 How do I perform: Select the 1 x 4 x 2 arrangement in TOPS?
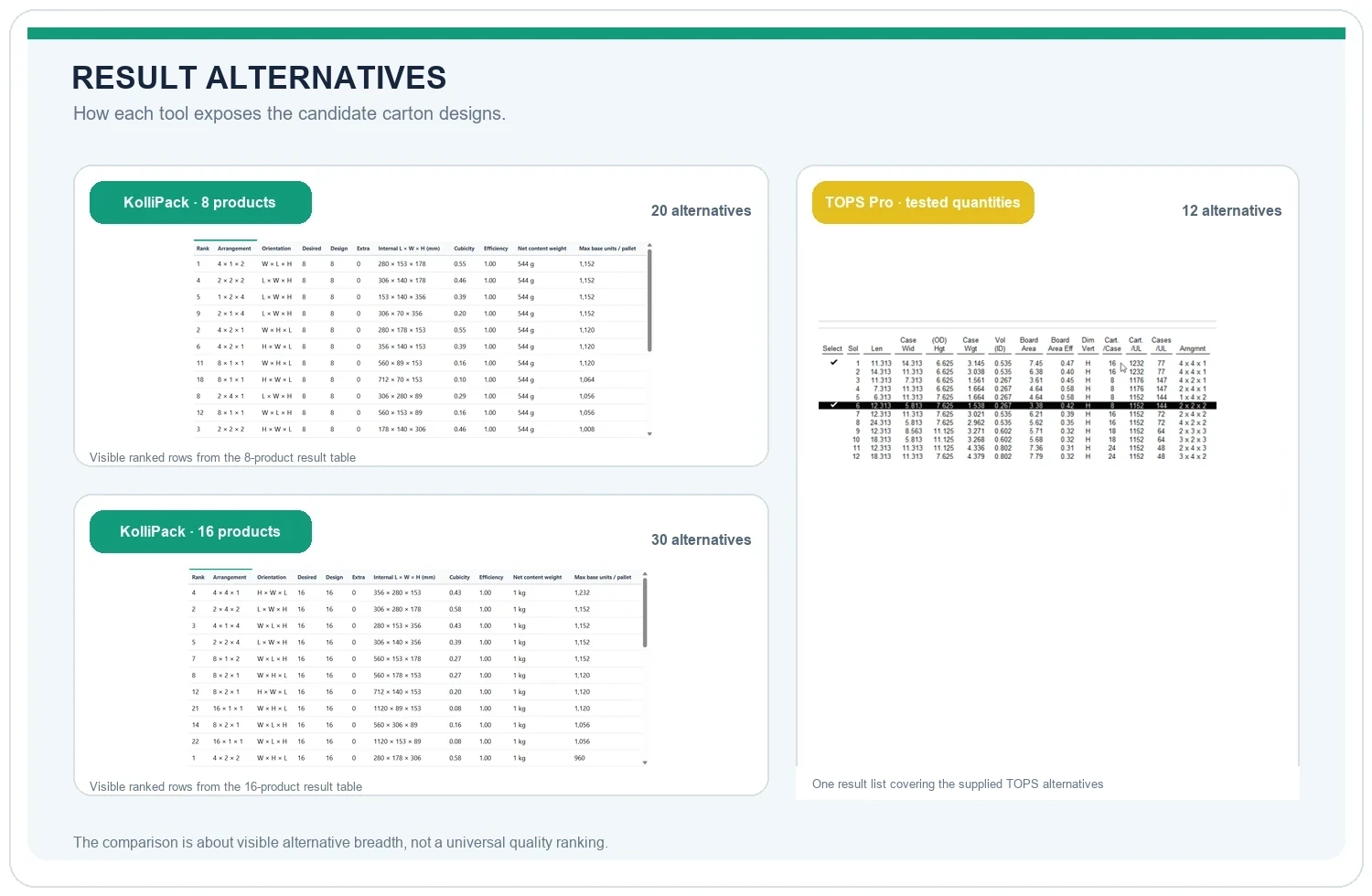click(1193, 398)
